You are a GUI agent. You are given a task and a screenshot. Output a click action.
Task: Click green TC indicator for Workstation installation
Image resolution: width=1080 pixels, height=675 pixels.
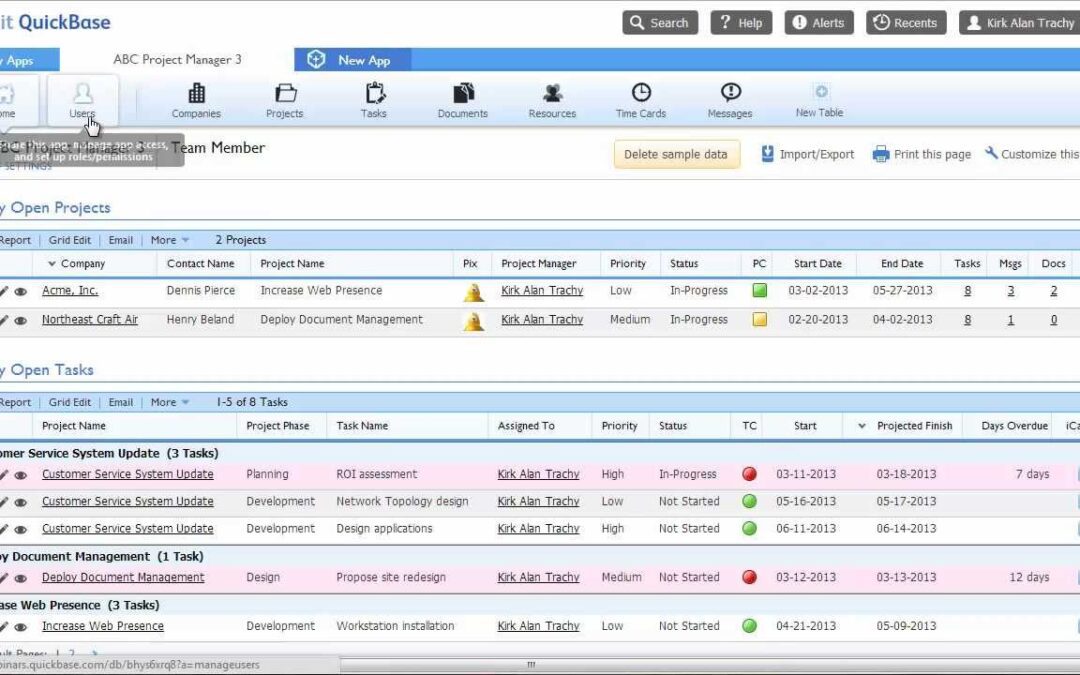point(749,625)
